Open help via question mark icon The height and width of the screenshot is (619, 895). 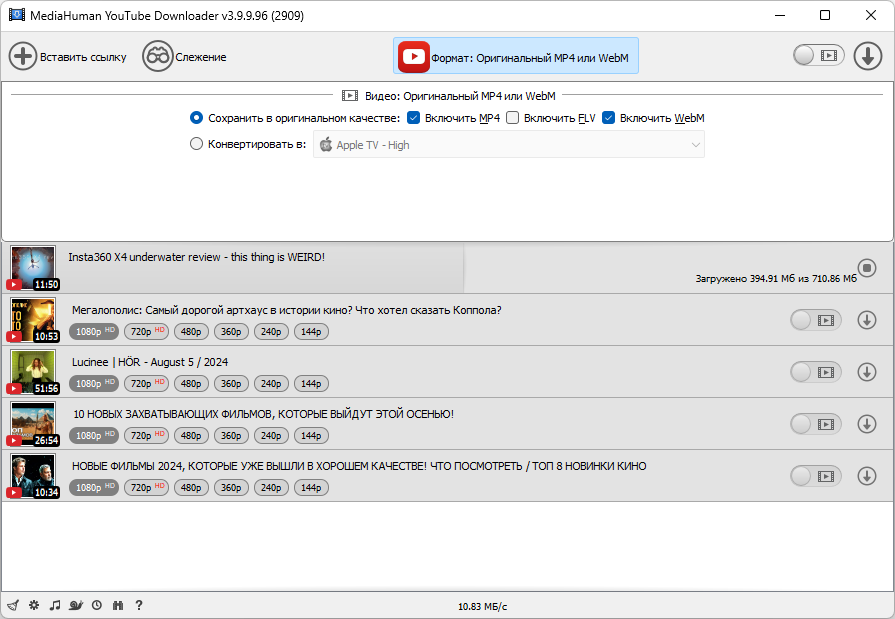139,605
